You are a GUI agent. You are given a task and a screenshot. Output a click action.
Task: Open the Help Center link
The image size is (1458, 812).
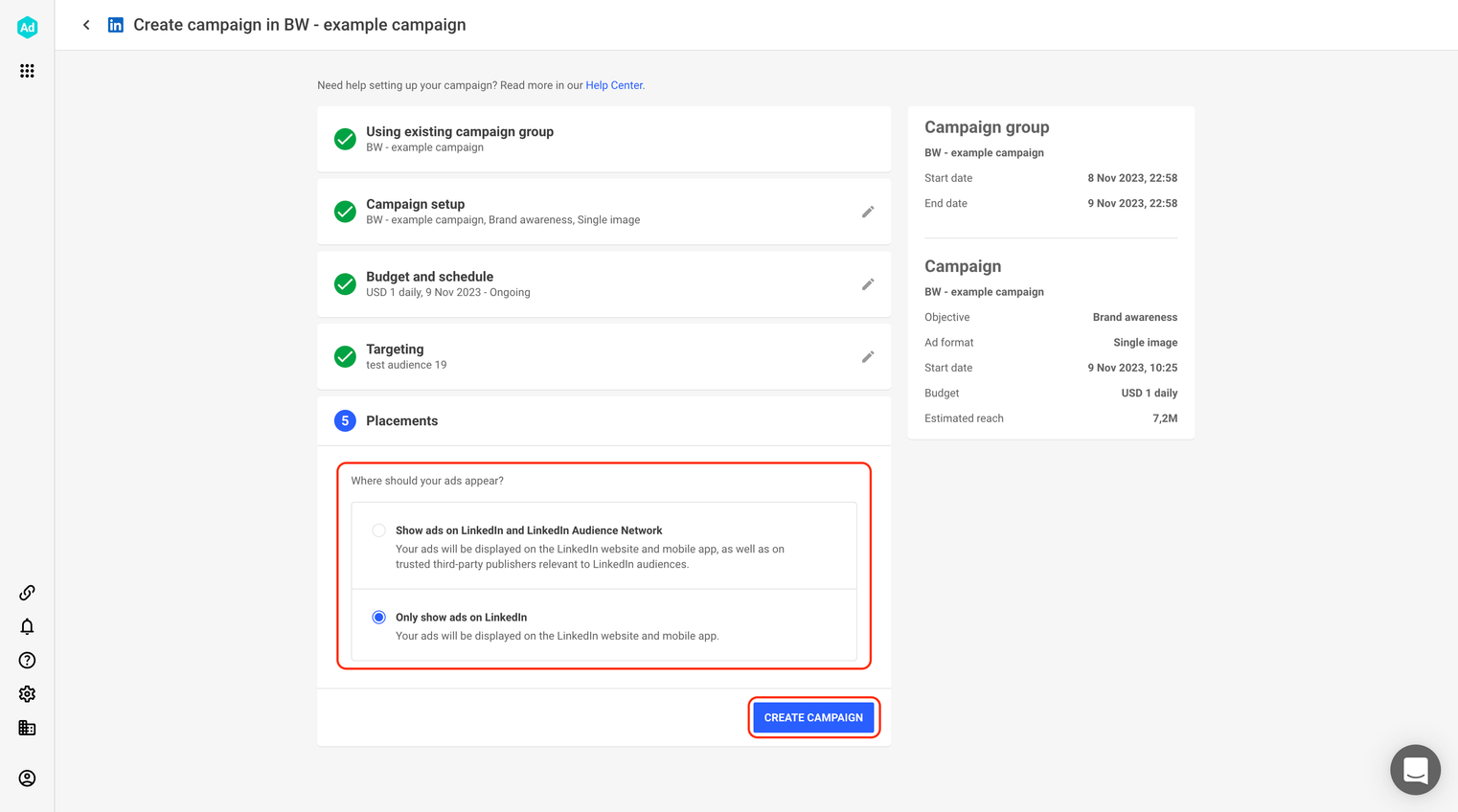(x=614, y=85)
